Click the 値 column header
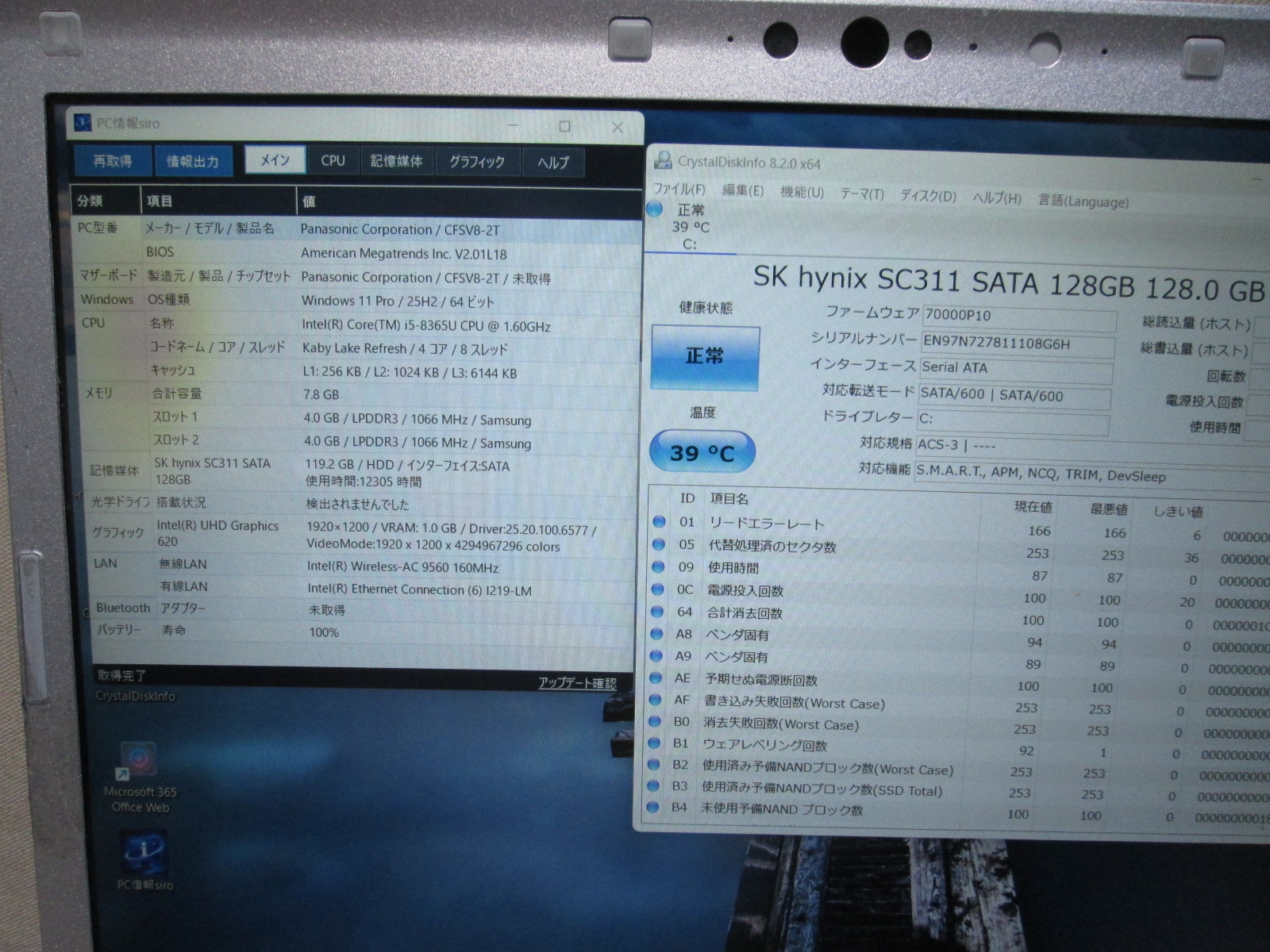Viewport: 1270px width, 952px height. click(468, 202)
